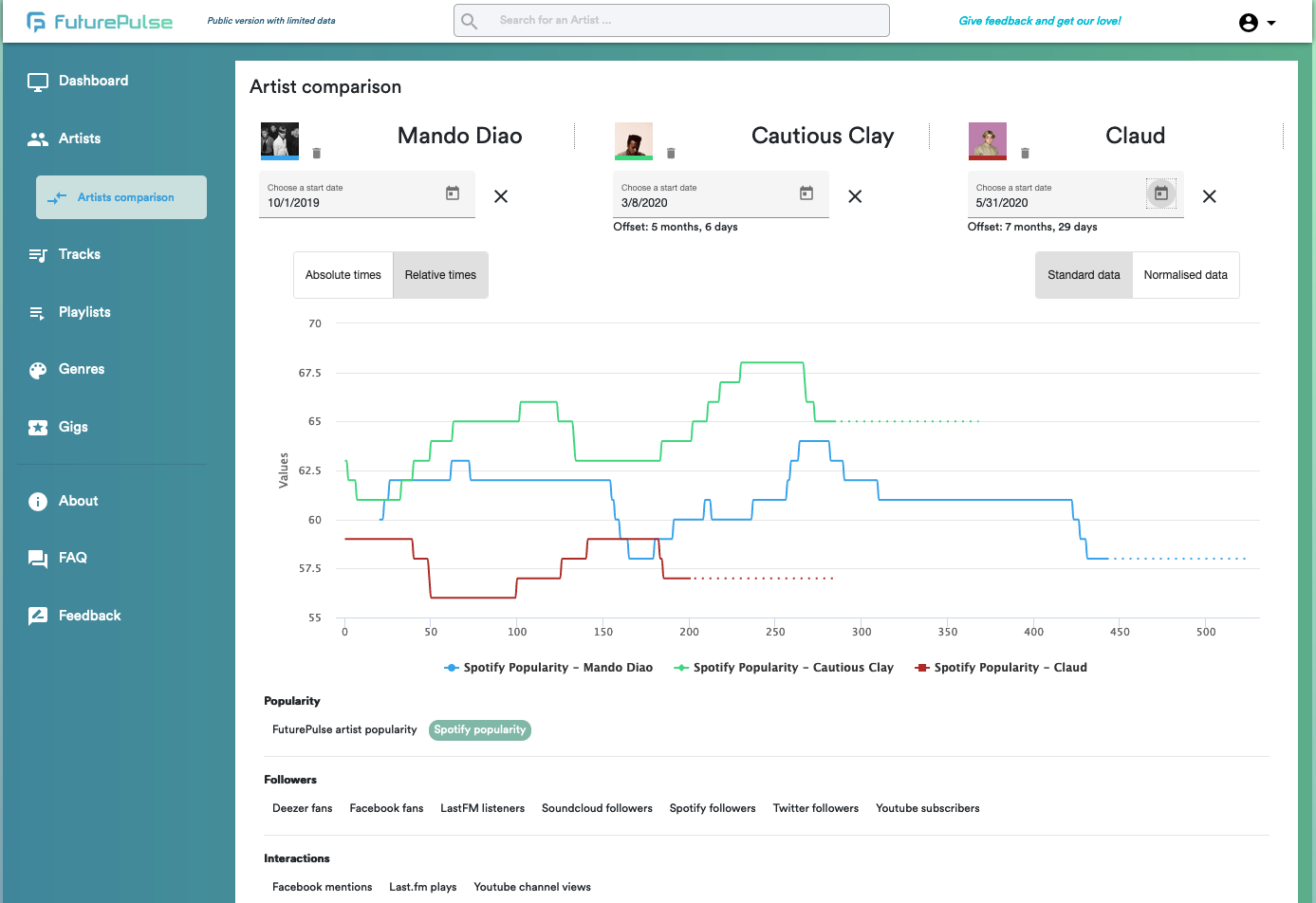
Task: Expand the Artists sidebar section
Action: click(80, 138)
